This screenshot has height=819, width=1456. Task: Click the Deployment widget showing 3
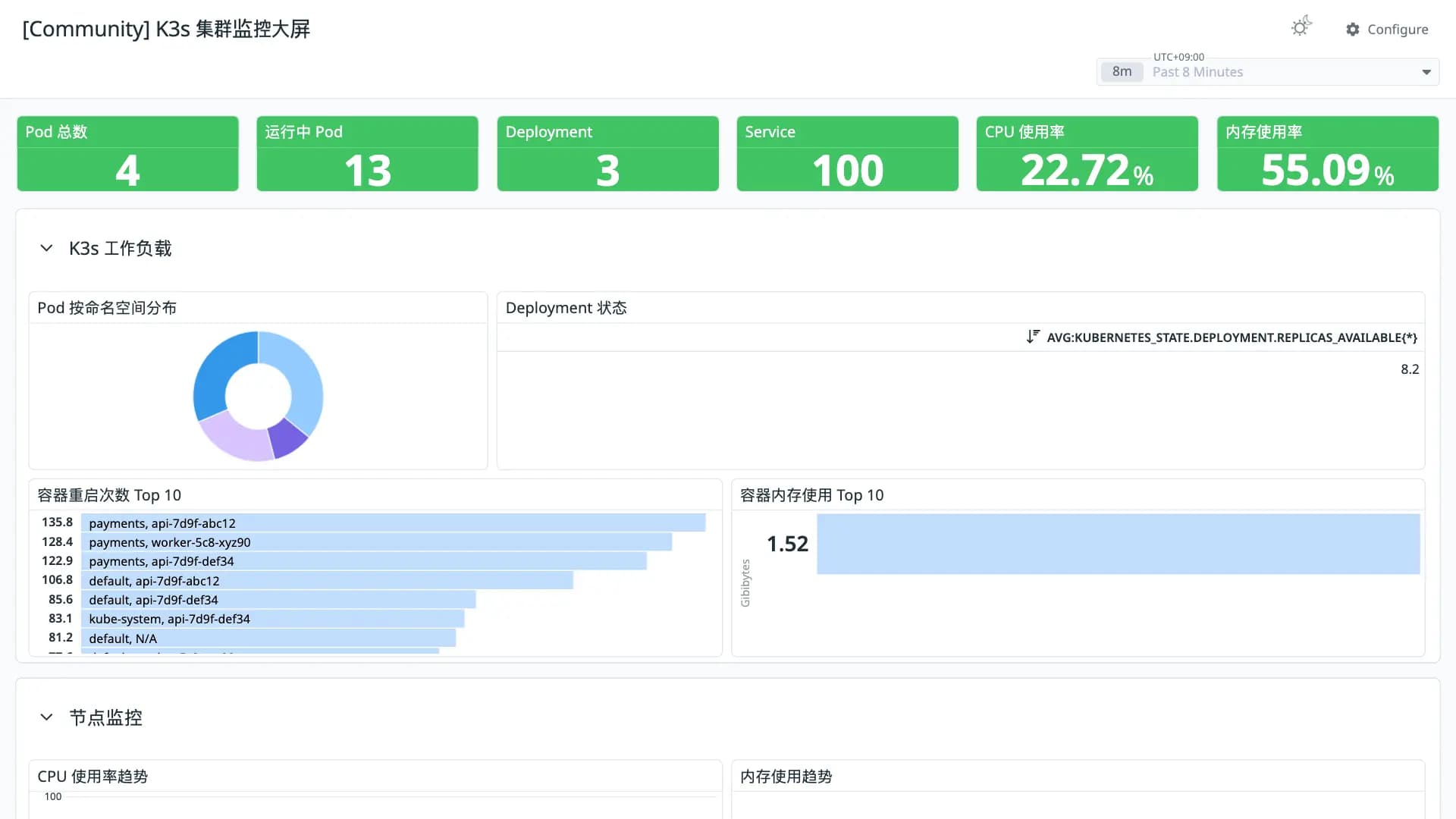coord(607,153)
